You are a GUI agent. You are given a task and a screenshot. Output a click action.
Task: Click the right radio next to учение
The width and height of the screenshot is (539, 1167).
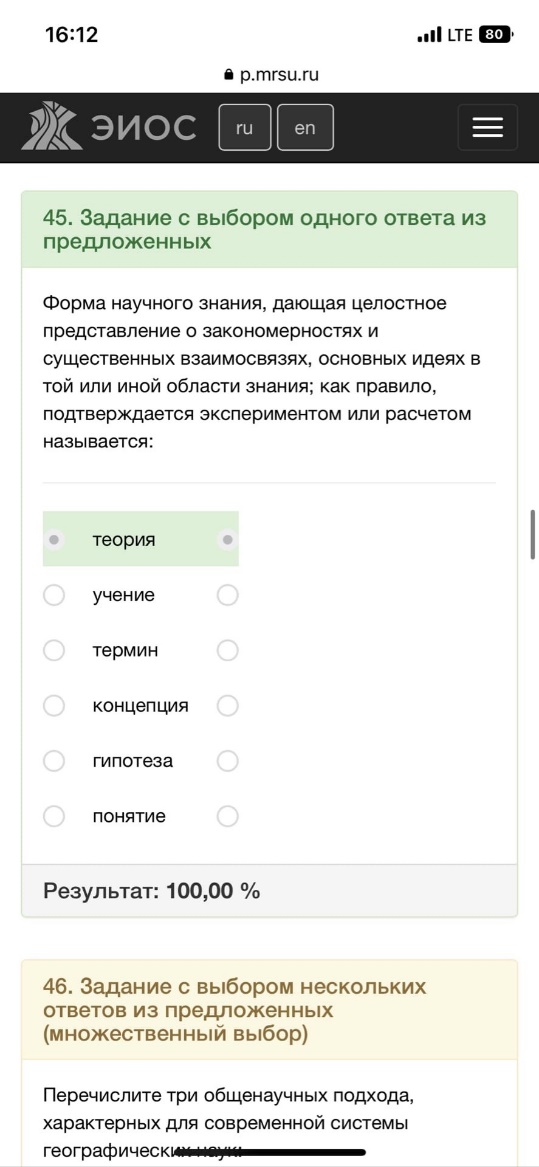[227, 595]
